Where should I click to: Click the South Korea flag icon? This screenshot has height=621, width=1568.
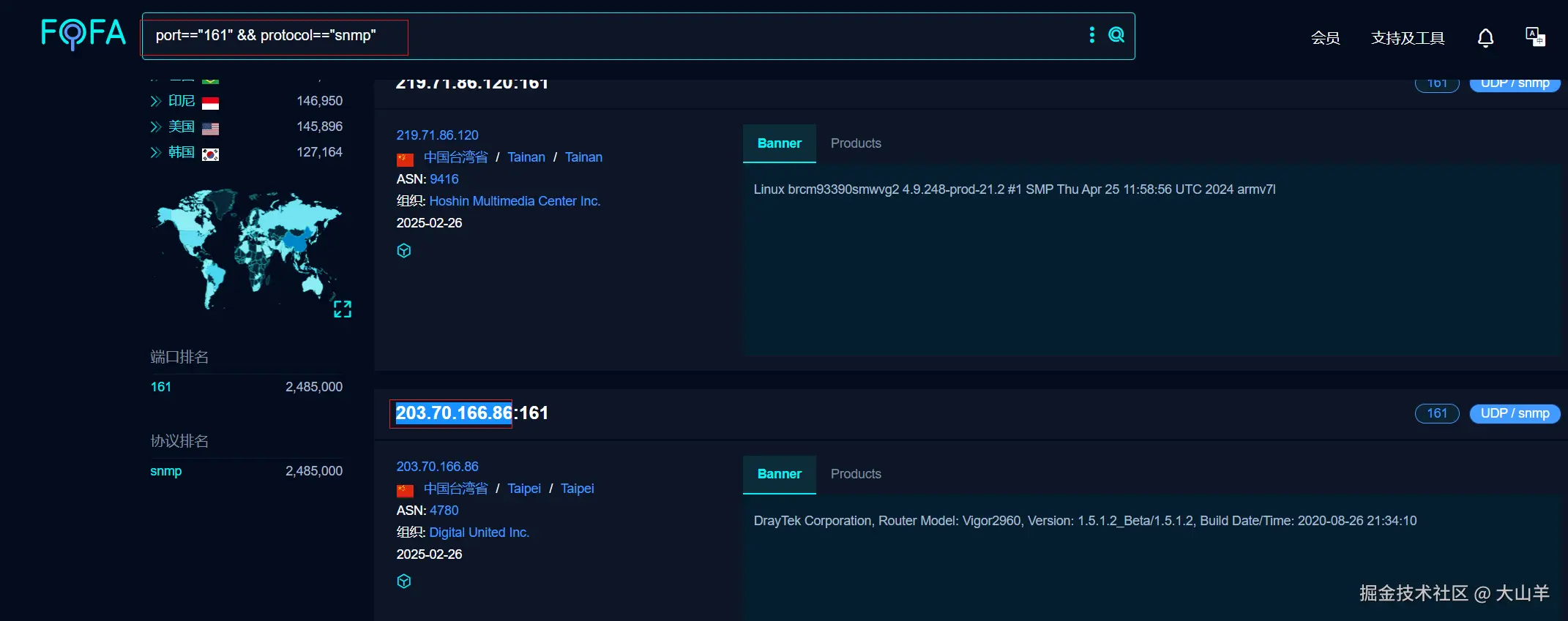[x=210, y=154]
